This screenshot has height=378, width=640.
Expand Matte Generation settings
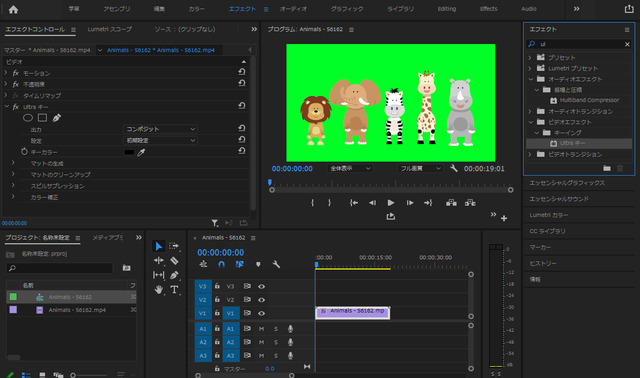point(13,163)
